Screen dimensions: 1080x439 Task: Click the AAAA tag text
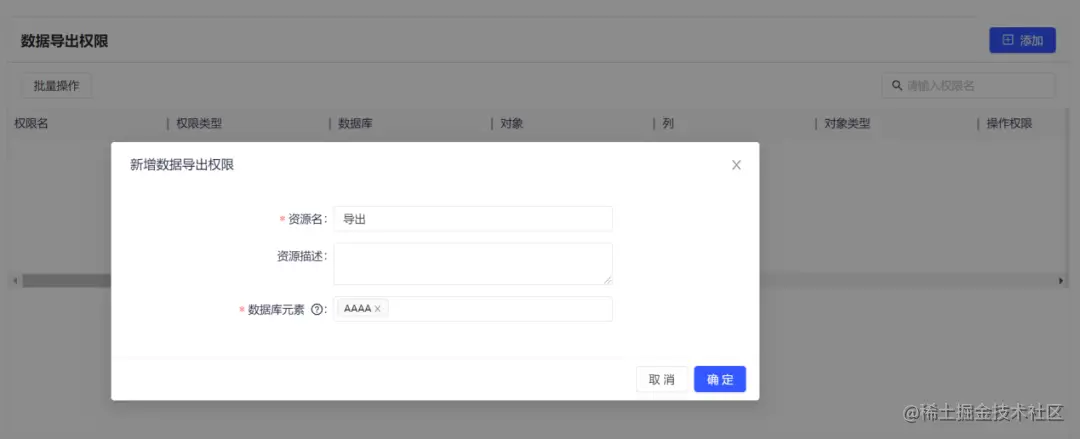pyautogui.click(x=357, y=309)
